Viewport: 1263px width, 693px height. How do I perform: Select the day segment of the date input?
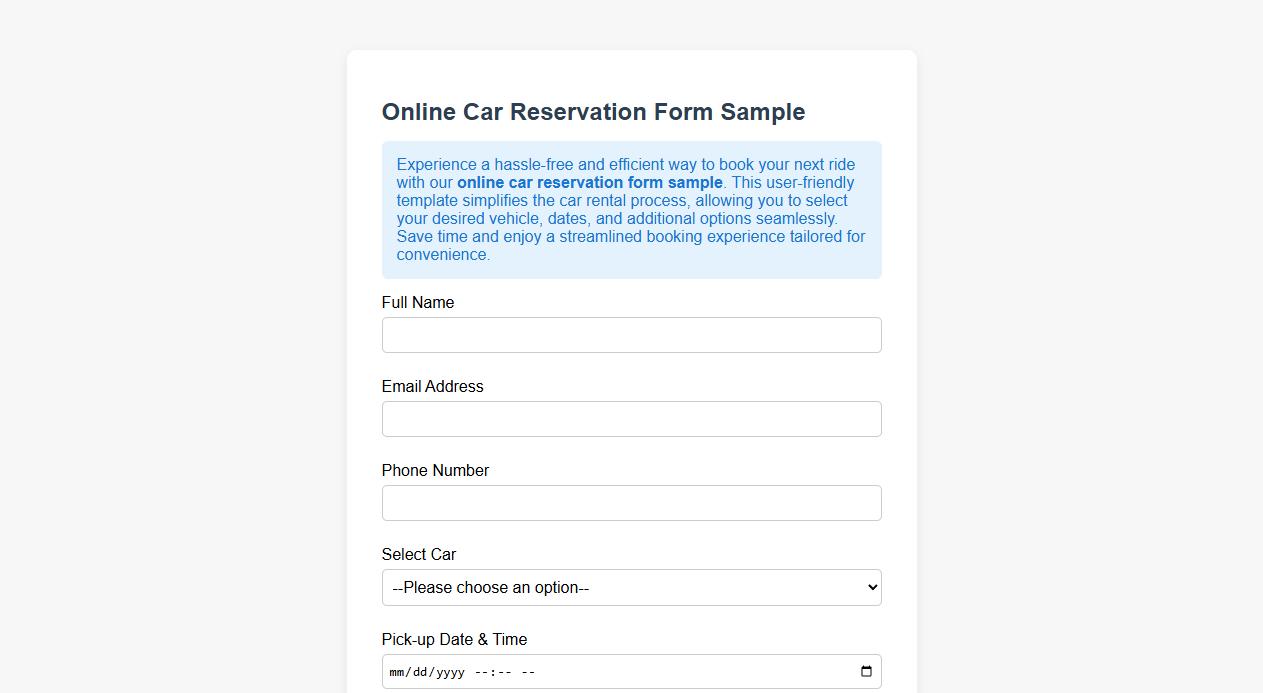coord(420,671)
